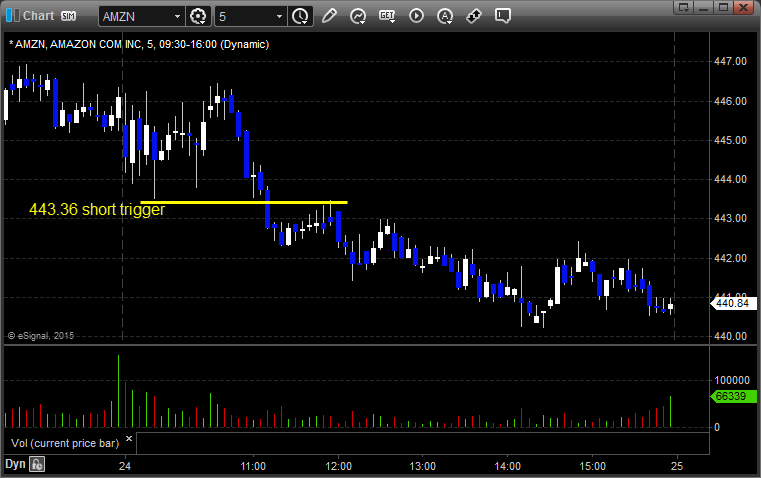Click the 440.00 price axis label
Screen dimensions: 761x478
tap(730, 336)
